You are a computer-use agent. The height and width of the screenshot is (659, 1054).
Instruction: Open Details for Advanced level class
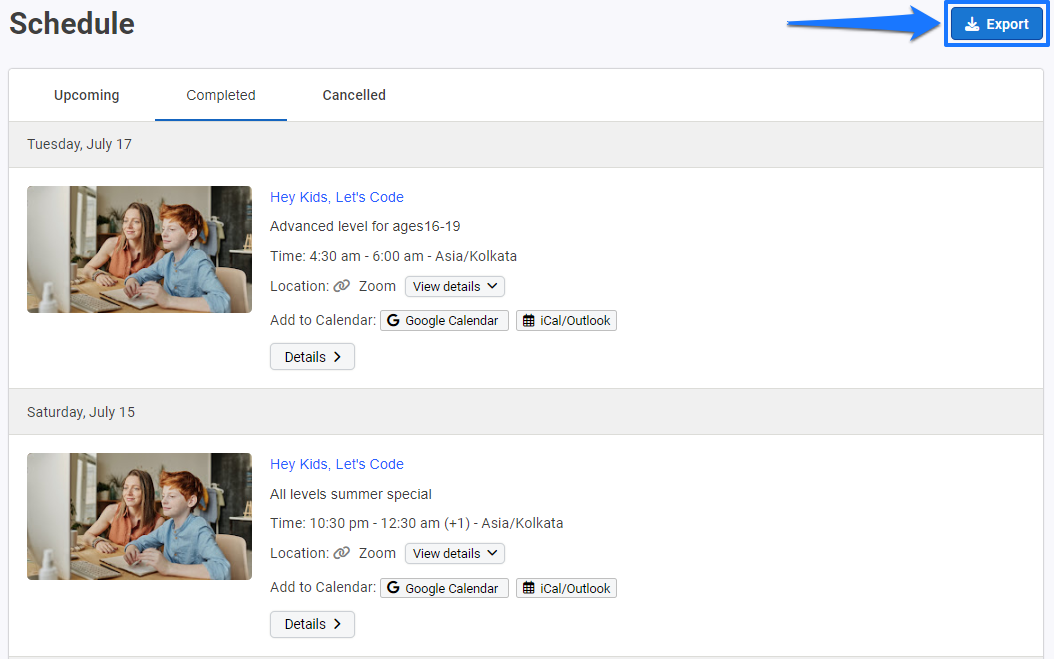312,357
